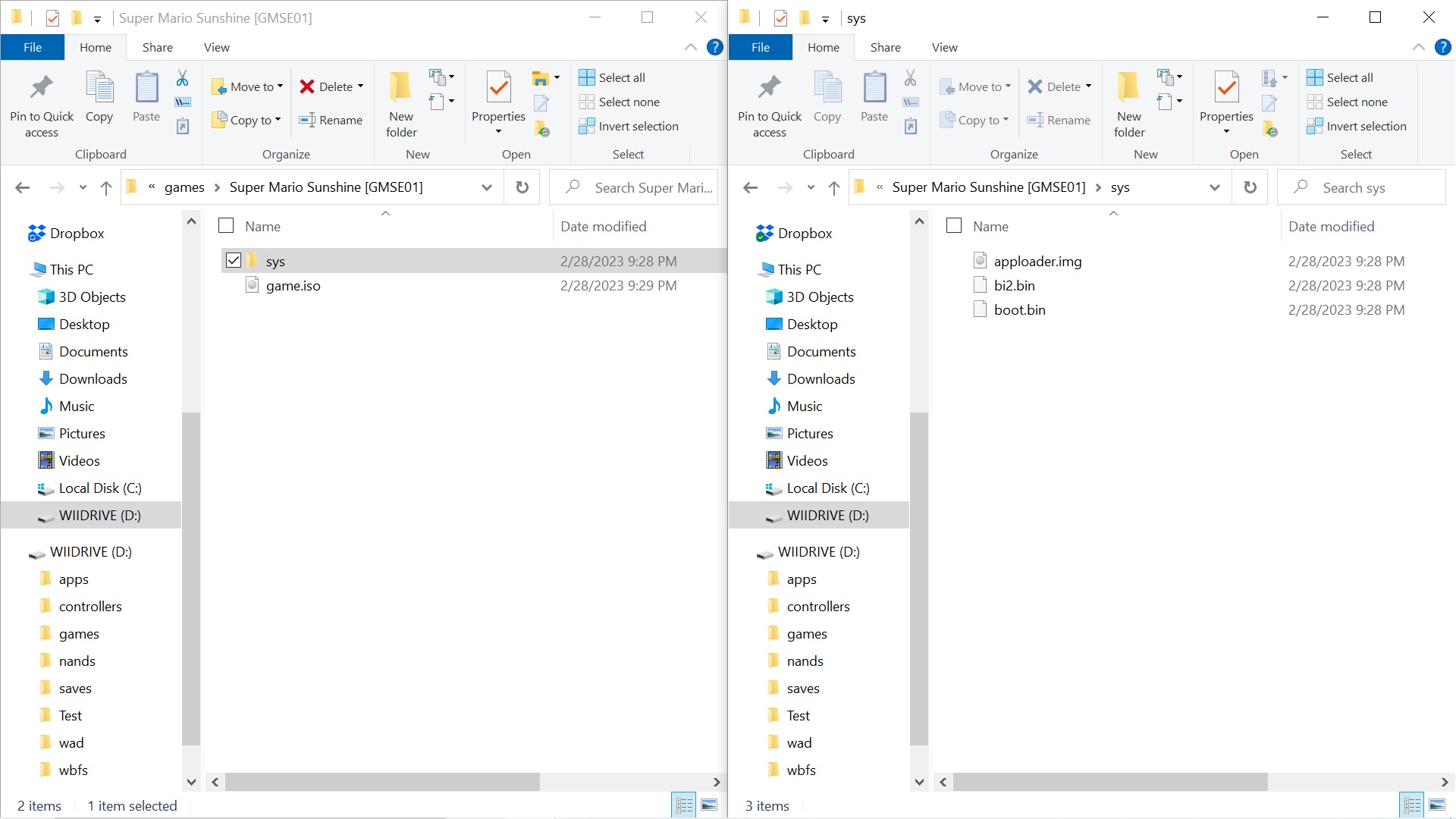Viewport: 1456px width, 819px height.
Task: Click left window horizontal scrollbar thumb
Action: pos(382,782)
